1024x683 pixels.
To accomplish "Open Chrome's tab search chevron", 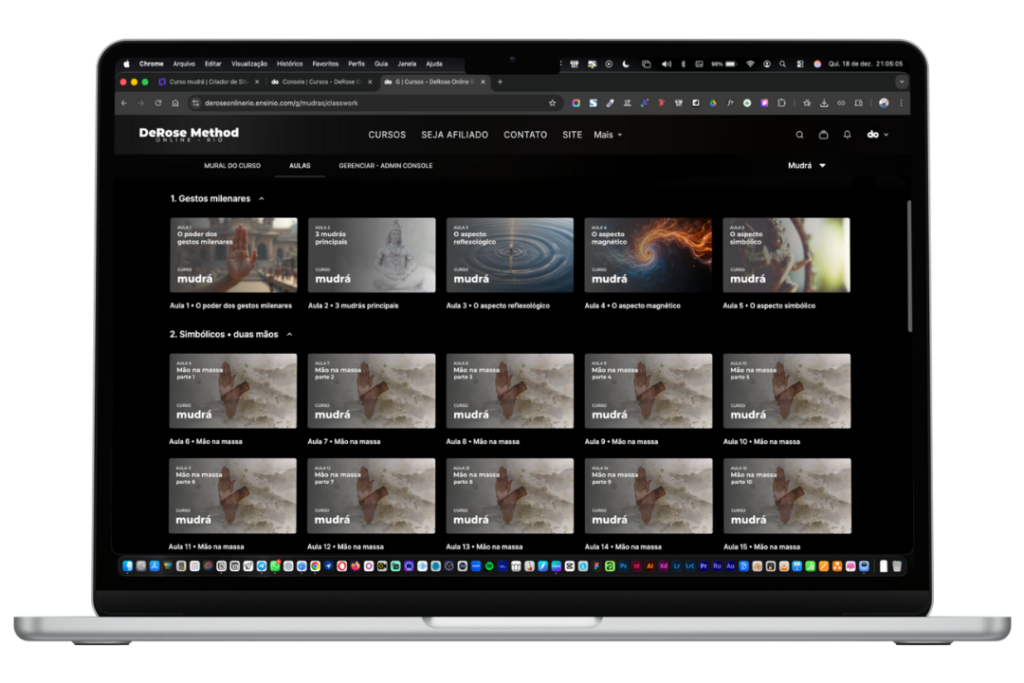I will [901, 82].
